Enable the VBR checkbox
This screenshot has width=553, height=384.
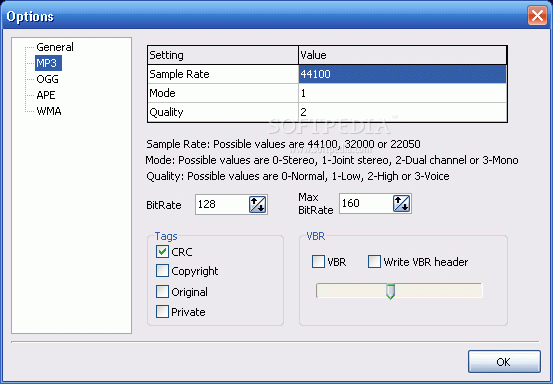pyautogui.click(x=318, y=262)
